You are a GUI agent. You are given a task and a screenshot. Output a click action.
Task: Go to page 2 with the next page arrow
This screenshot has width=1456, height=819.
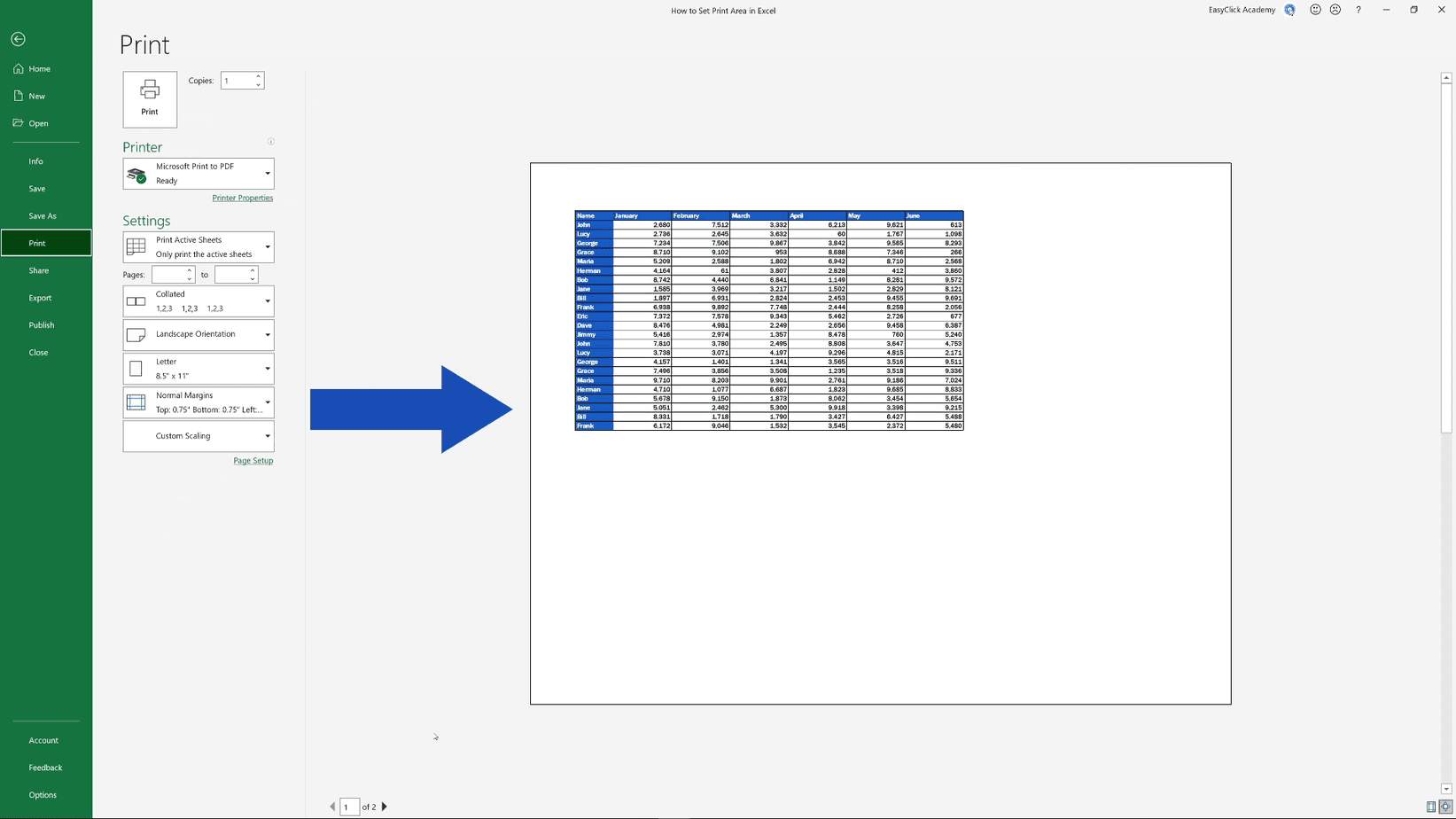[385, 807]
